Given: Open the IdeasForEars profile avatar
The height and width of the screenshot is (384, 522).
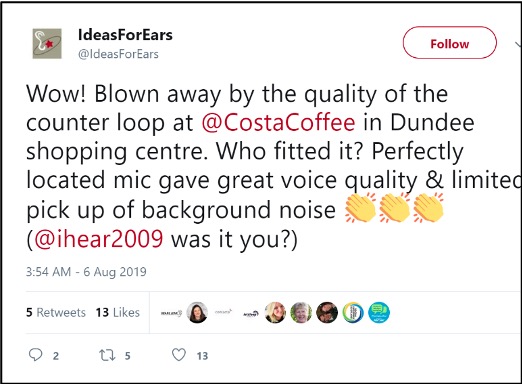Looking at the screenshot, I should (x=47, y=44).
